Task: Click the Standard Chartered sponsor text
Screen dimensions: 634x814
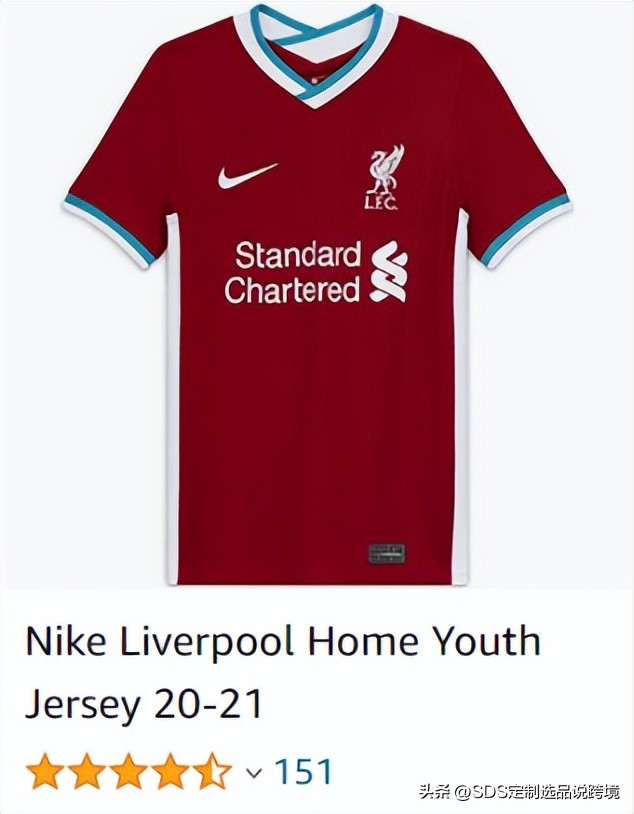Action: click(x=293, y=272)
